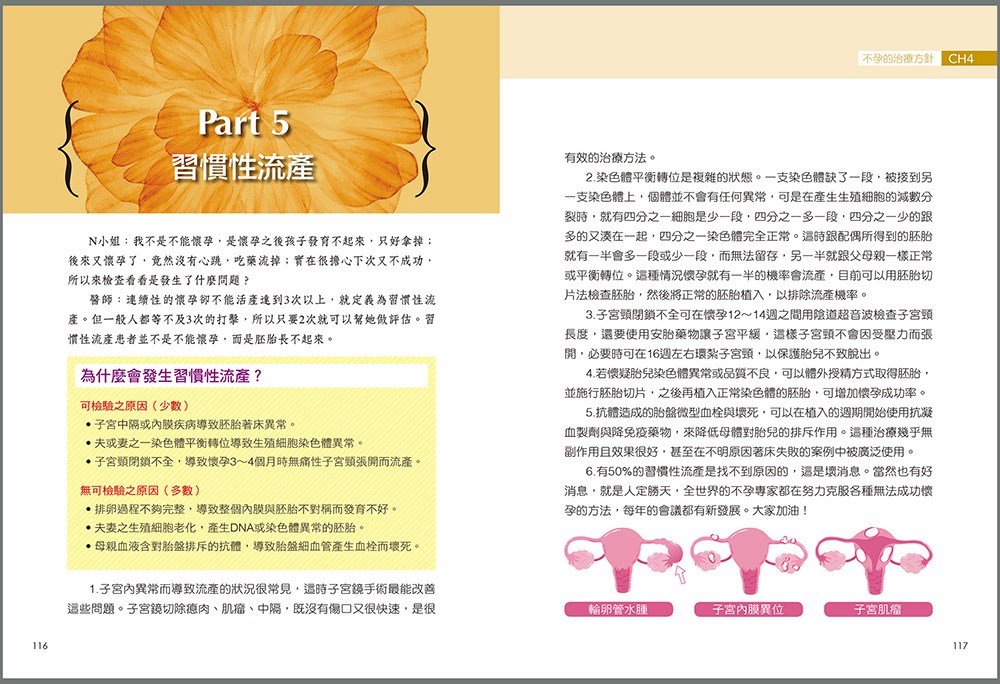Click the bullet starting 夫或妻之一染色體平衡轉位
The width and height of the screenshot is (1000, 684).
[x=224, y=443]
